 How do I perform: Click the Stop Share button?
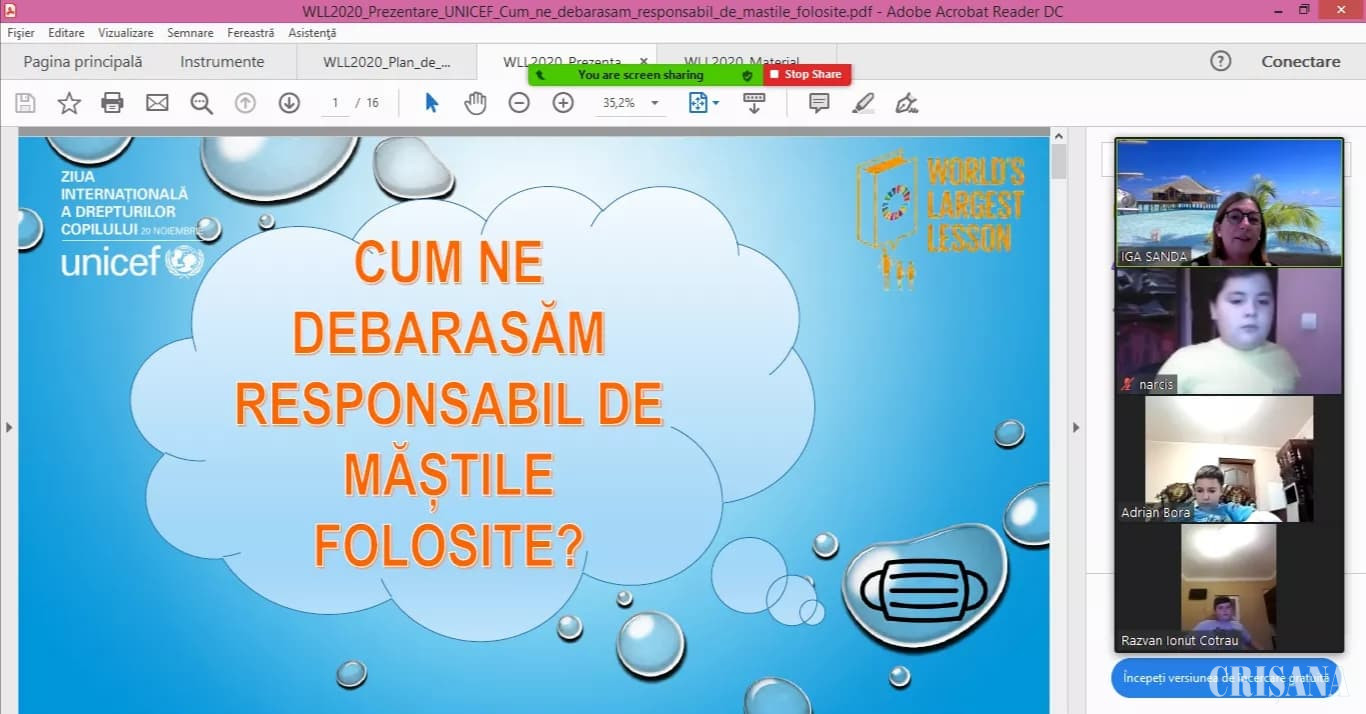(x=807, y=74)
